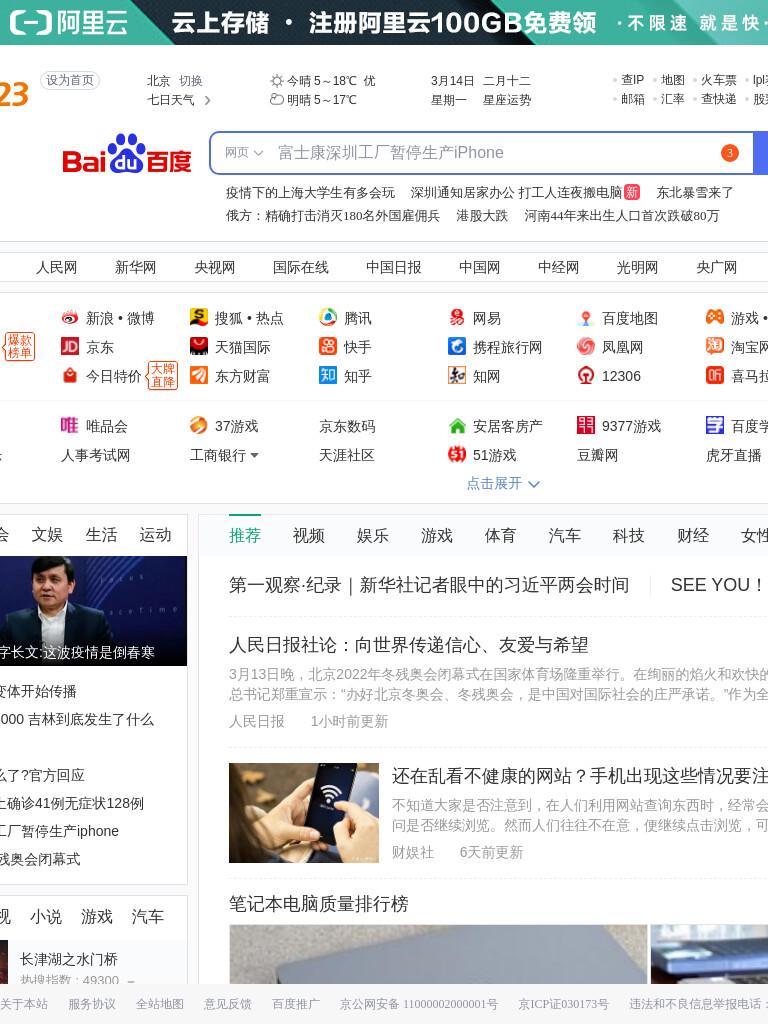The height and width of the screenshot is (1024, 768).
Task: Open the 豆瓣网 link
Action: point(598,455)
